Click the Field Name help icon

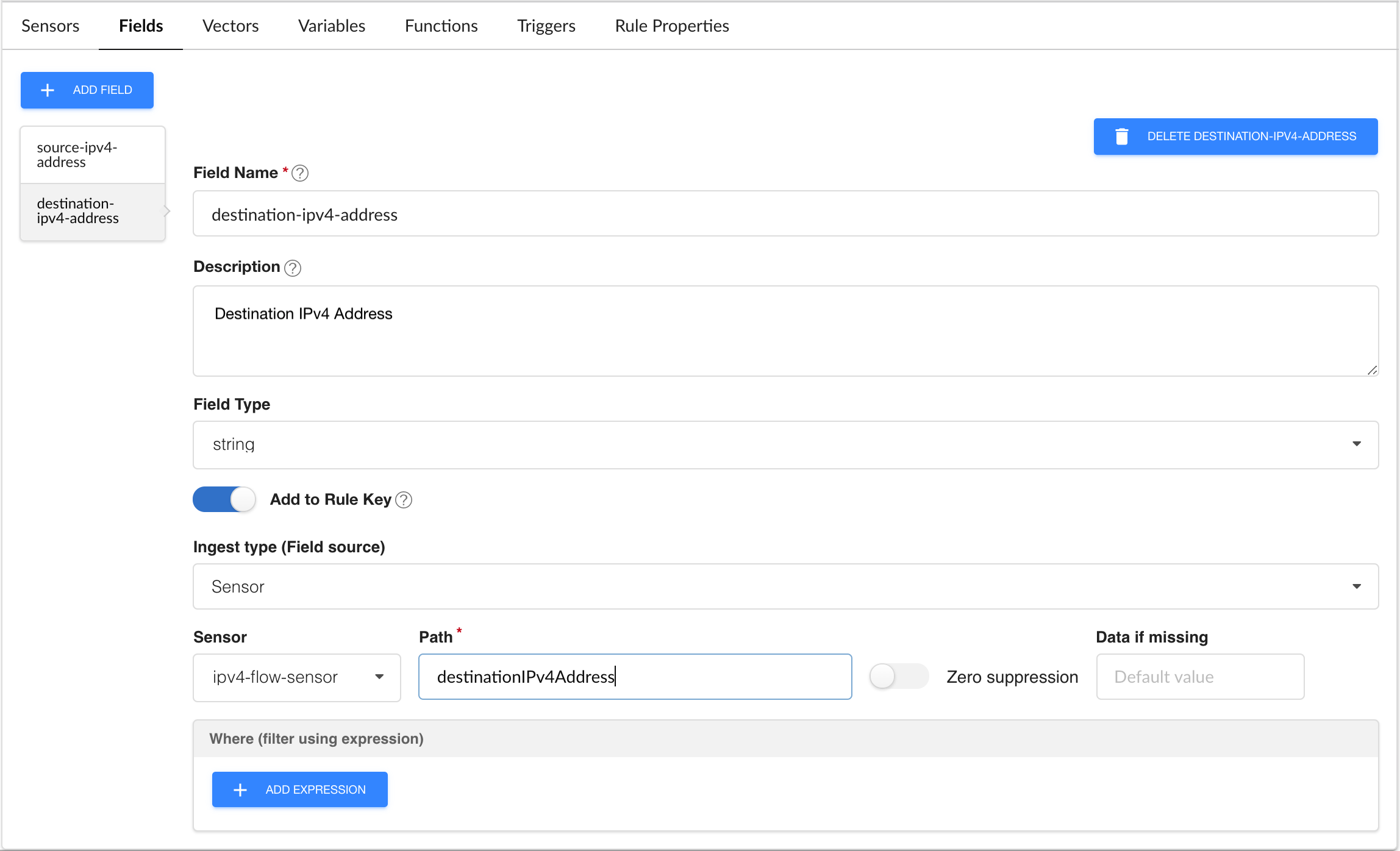click(x=300, y=173)
